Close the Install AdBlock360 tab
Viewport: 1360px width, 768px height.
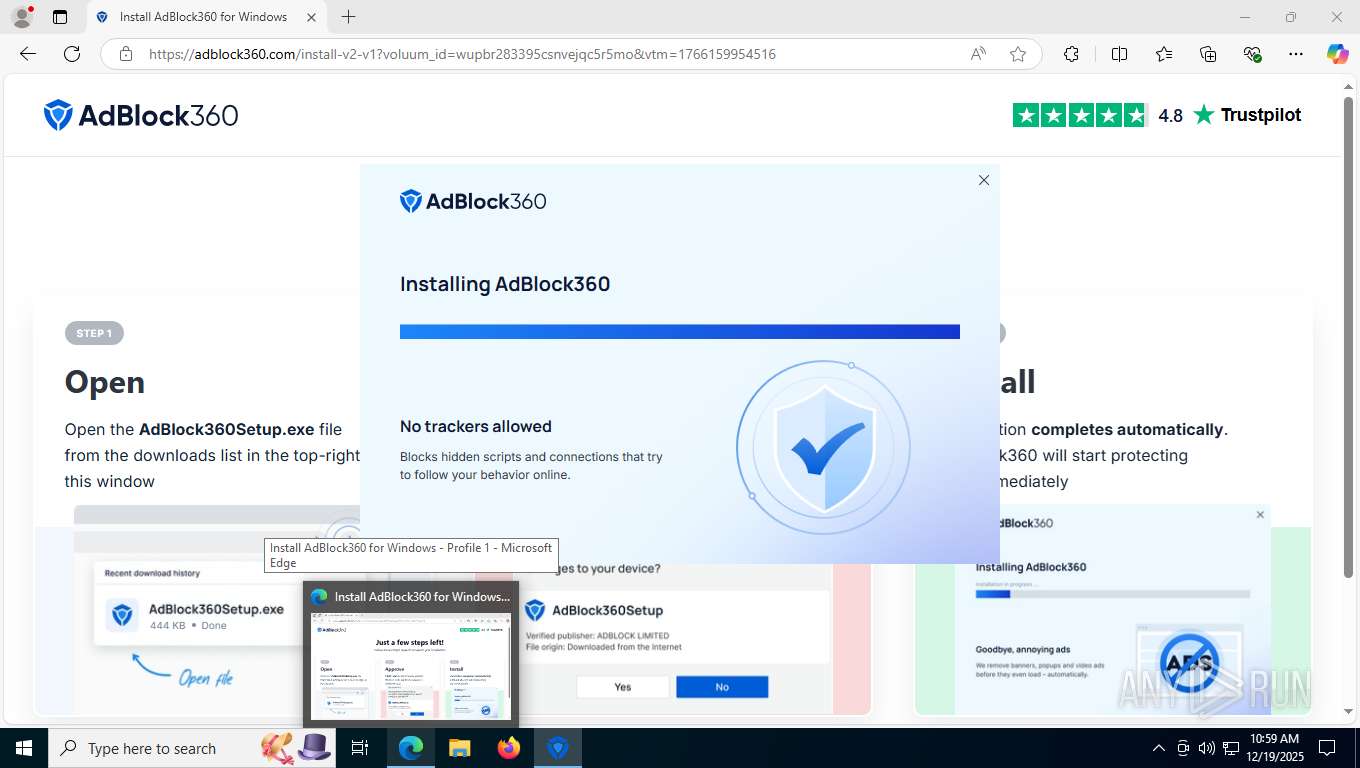click(312, 17)
